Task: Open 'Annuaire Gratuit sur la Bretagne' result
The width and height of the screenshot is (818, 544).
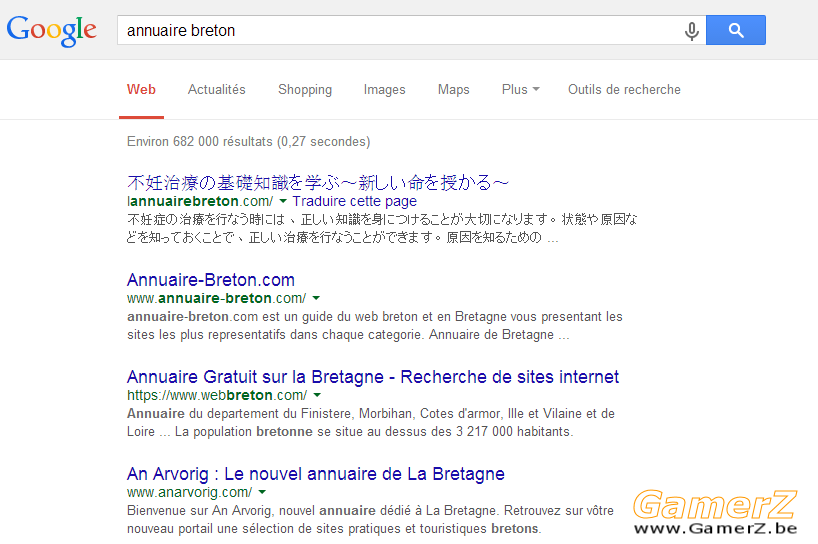Action: pyautogui.click(x=373, y=377)
